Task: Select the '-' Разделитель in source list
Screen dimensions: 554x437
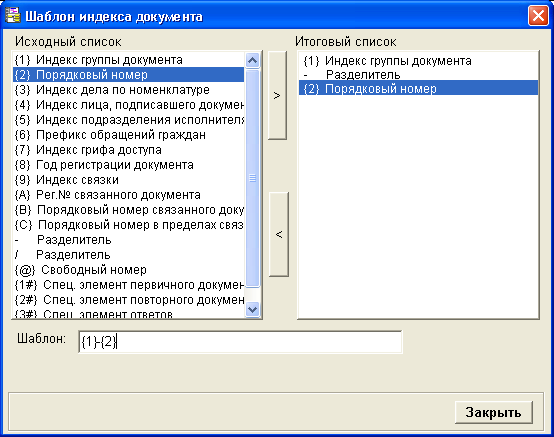Action: 129,240
